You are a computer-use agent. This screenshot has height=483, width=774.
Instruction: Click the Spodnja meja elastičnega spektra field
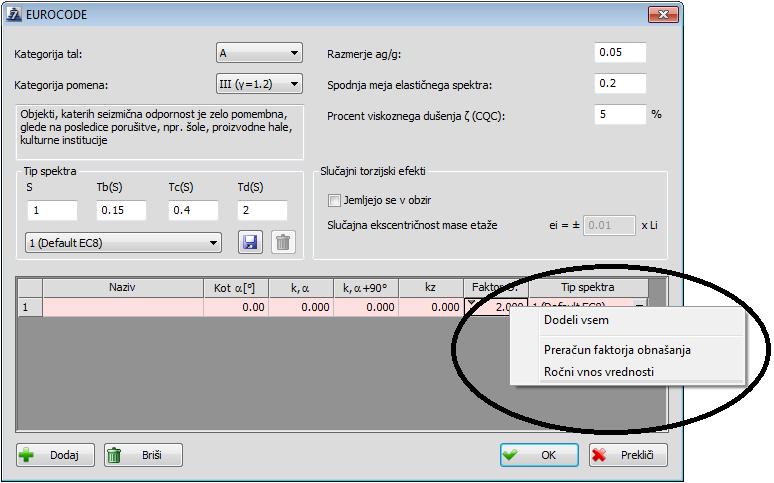pos(620,83)
